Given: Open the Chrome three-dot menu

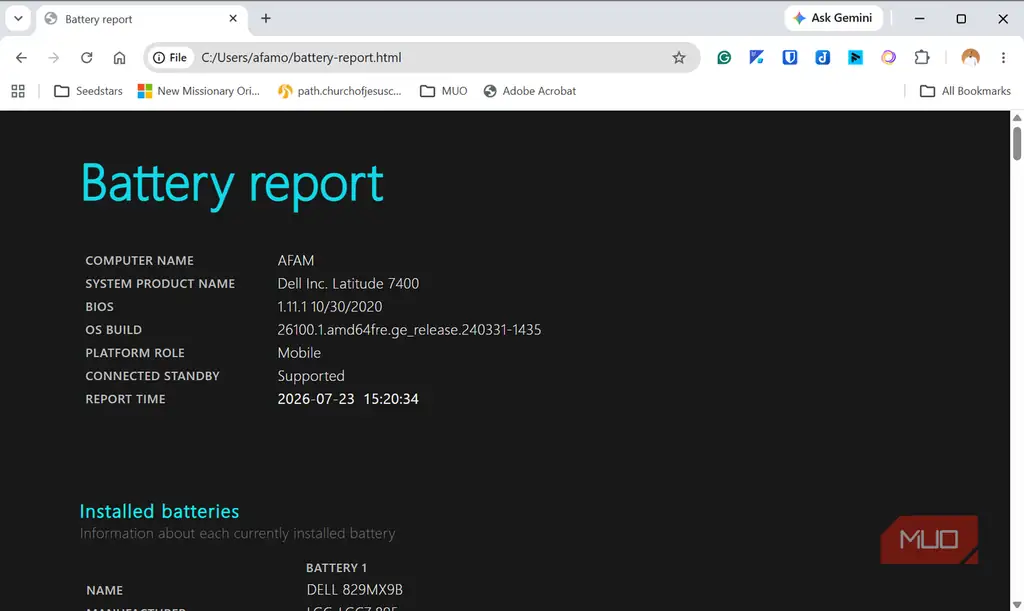Looking at the screenshot, I should coord(1003,57).
